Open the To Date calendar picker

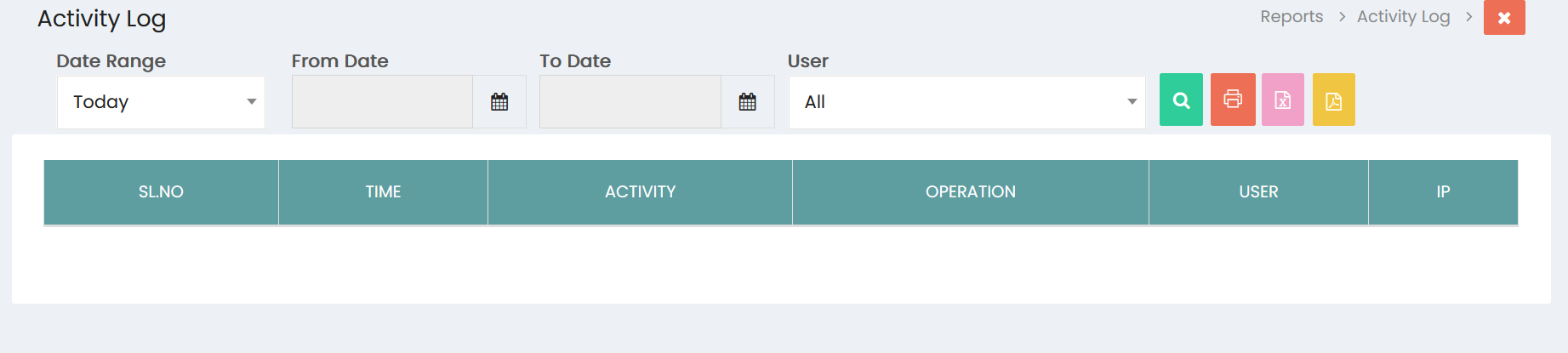[748, 102]
